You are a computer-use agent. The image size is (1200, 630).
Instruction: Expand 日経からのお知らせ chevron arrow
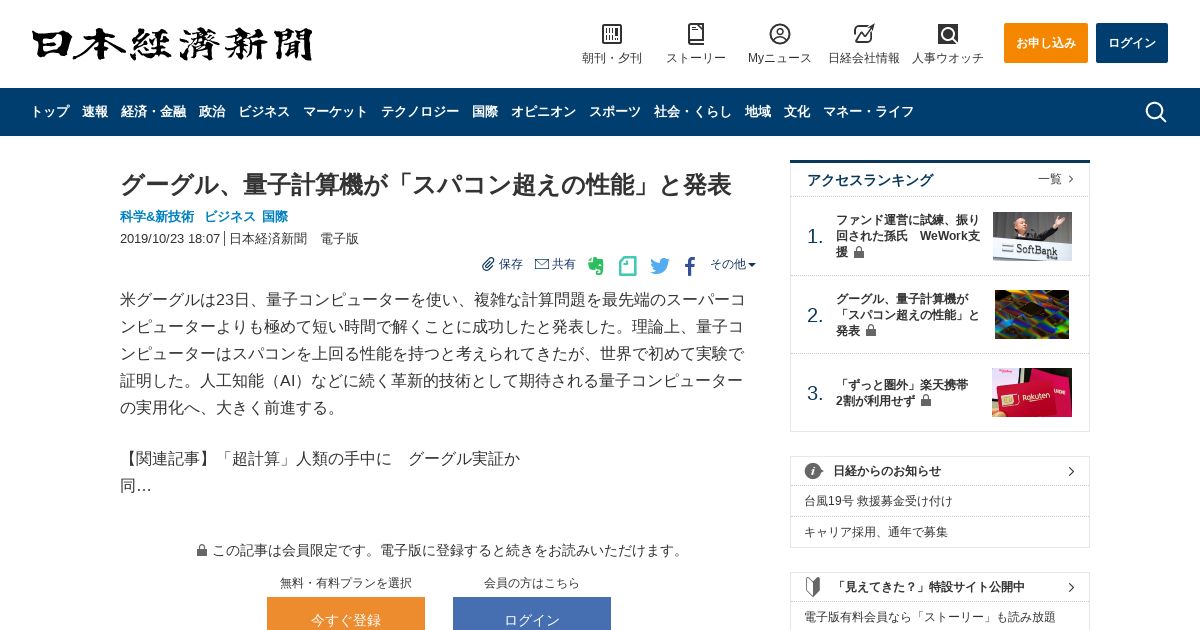click(1071, 471)
